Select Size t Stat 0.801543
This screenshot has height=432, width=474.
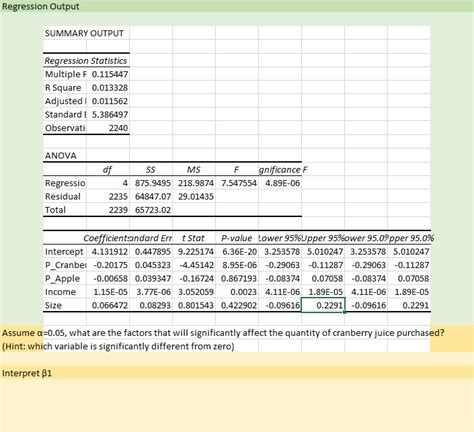click(196, 305)
